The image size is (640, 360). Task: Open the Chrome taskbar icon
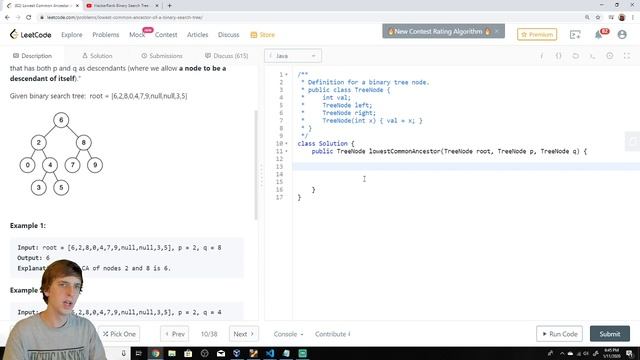(x=155, y=353)
